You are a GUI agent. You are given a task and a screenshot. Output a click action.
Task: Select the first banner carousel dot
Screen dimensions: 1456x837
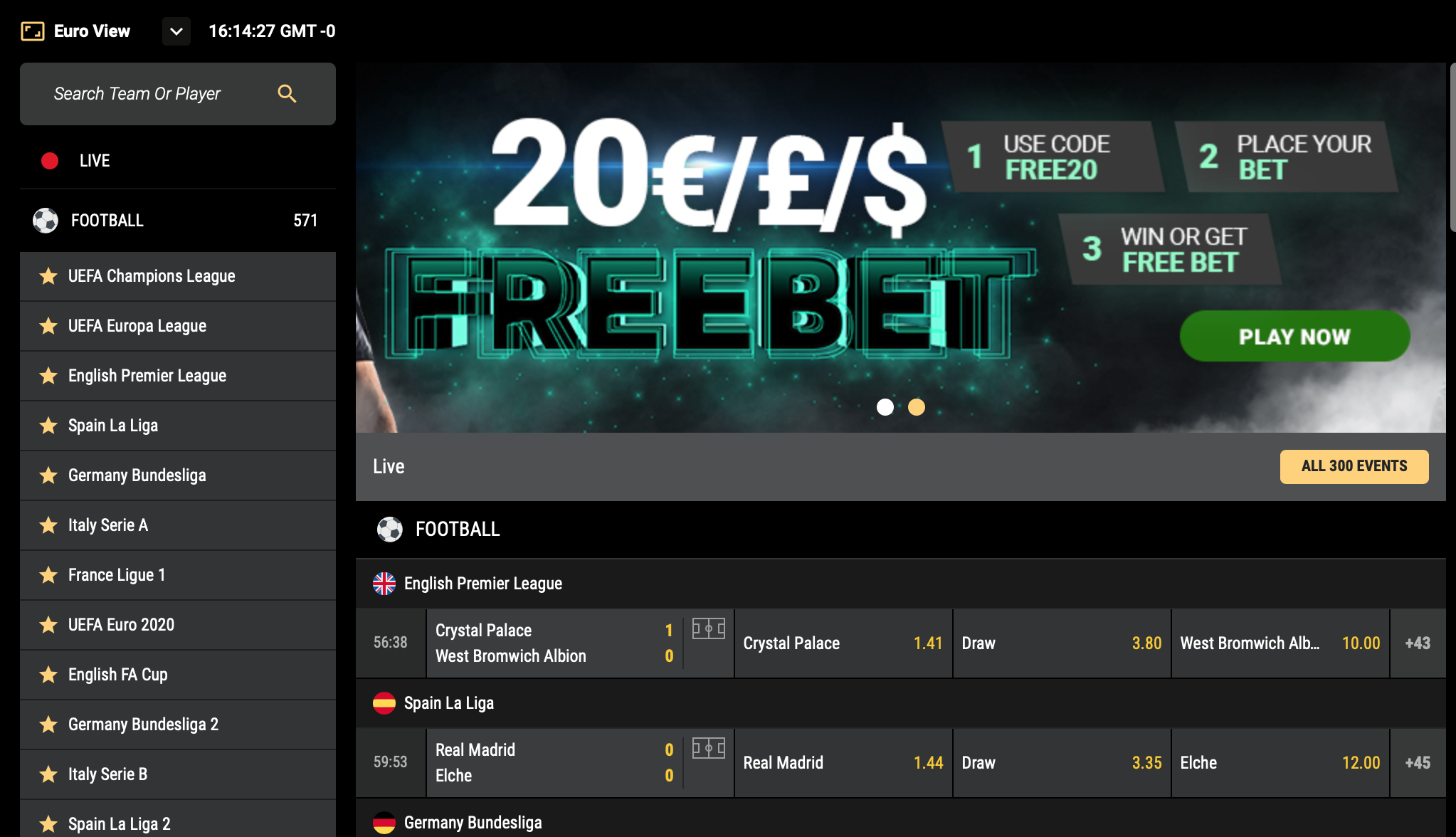point(885,407)
